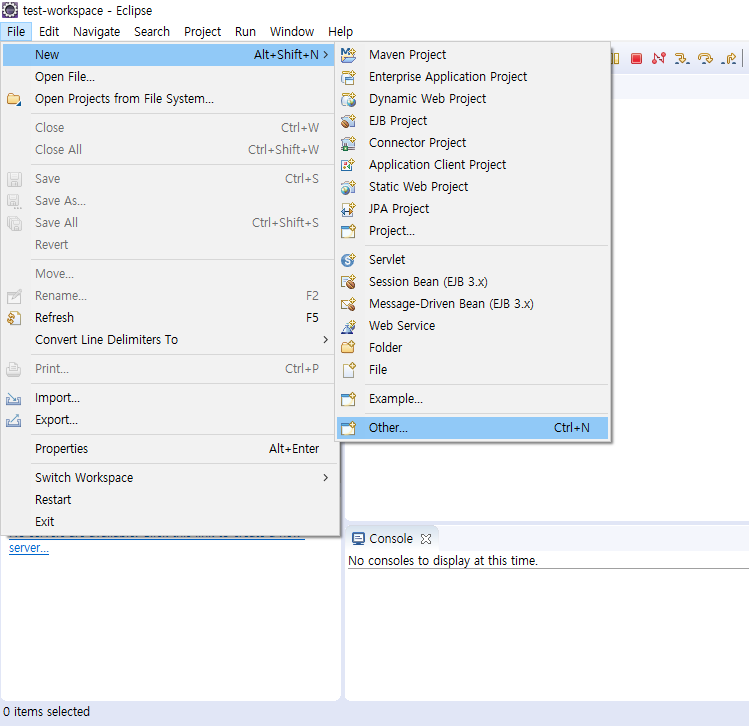Click Export... menu entry
This screenshot has width=749, height=726.
[168, 420]
